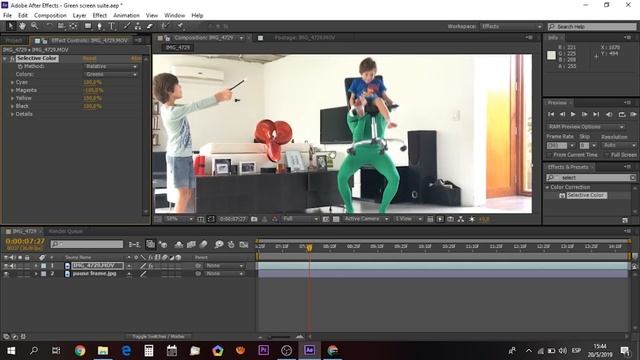
Task: Click Toggle Switches / Modes button
Action: 158,337
